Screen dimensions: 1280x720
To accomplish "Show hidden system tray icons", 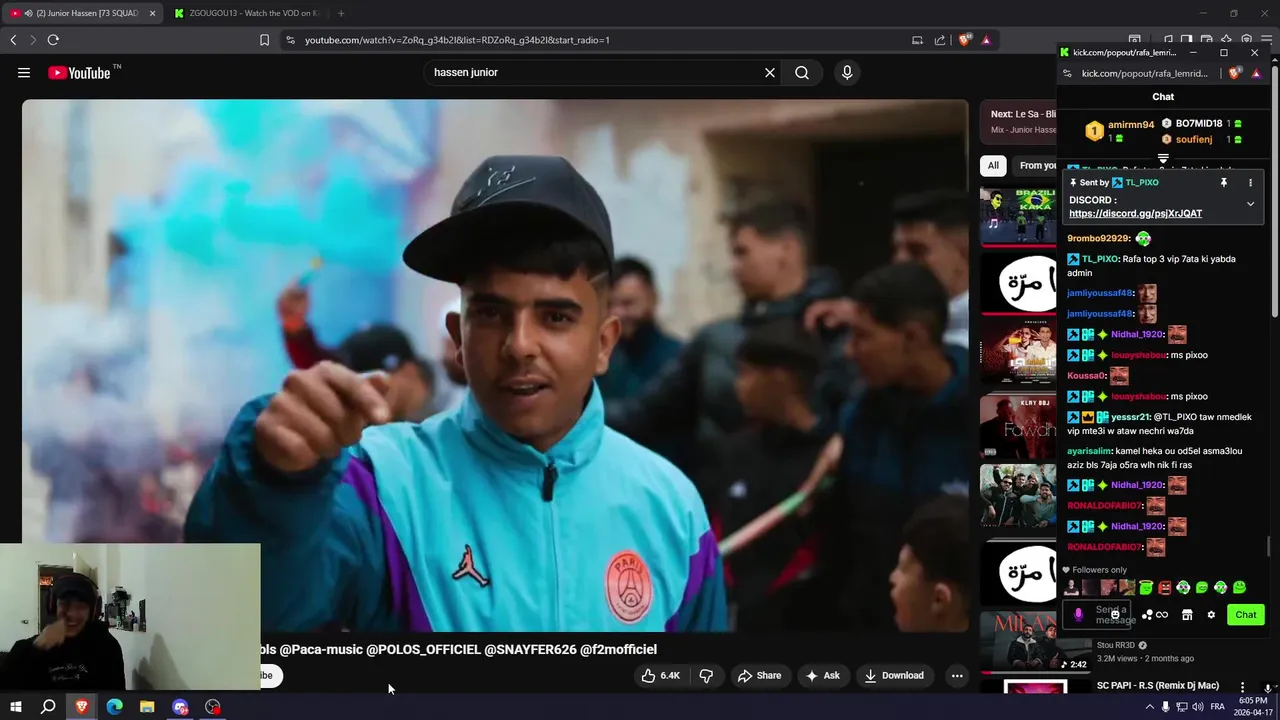I will pos(1149,707).
